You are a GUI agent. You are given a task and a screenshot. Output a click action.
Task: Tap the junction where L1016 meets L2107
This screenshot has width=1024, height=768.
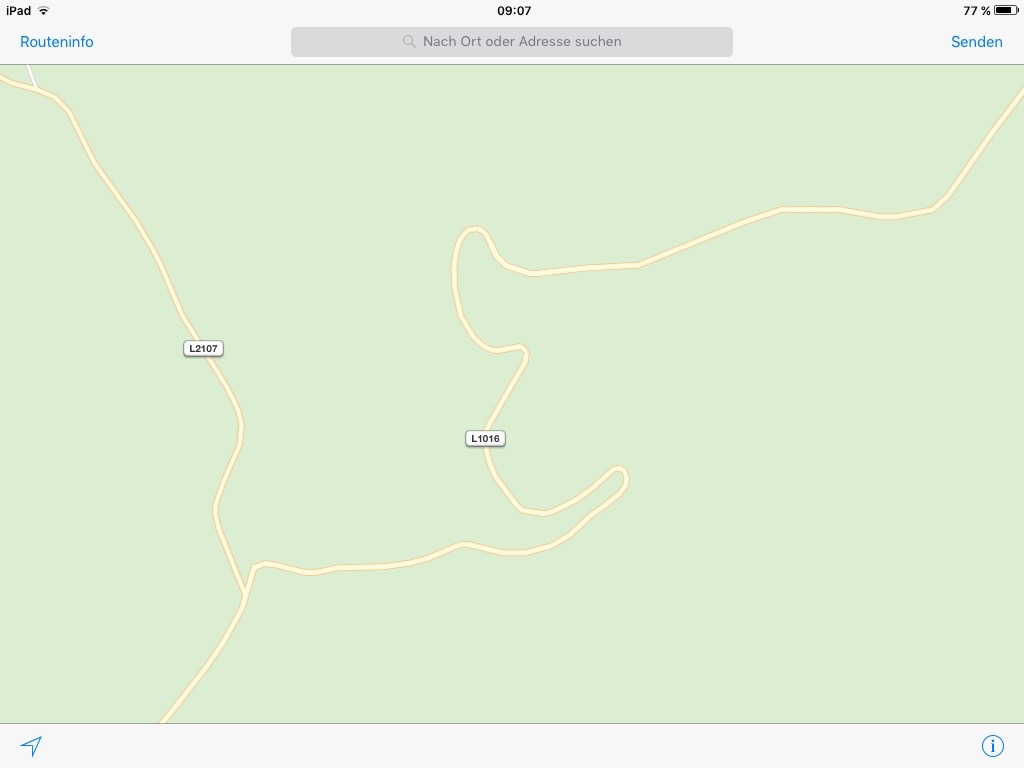246,594
